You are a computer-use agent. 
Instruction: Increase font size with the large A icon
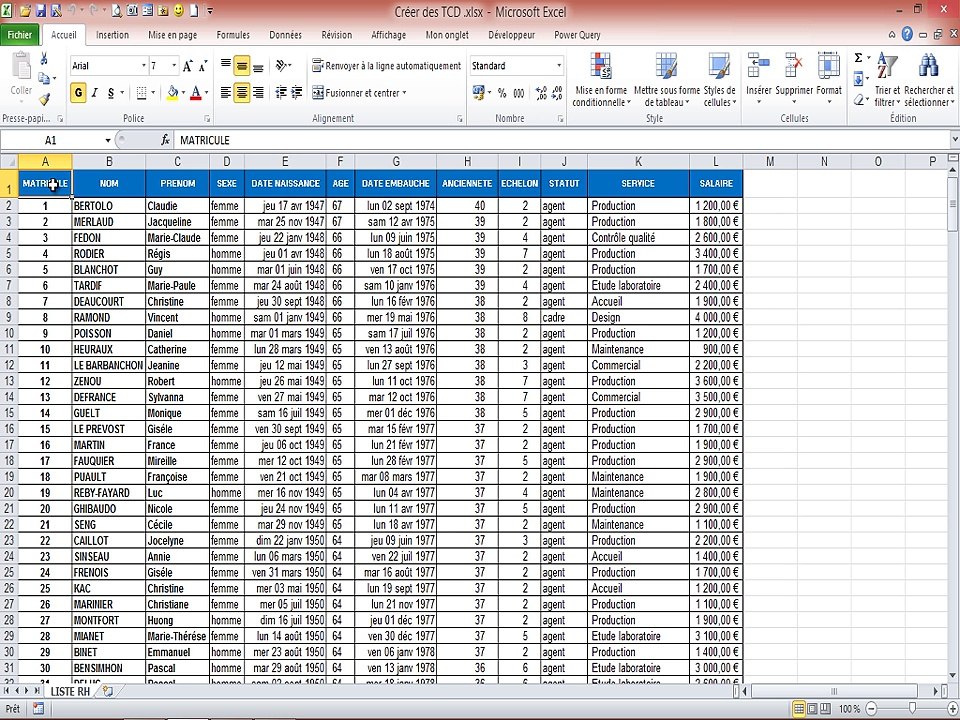point(188,66)
